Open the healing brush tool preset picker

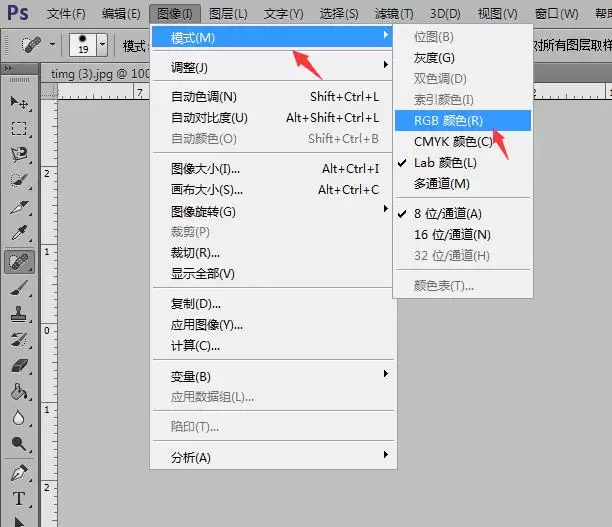tap(52, 45)
